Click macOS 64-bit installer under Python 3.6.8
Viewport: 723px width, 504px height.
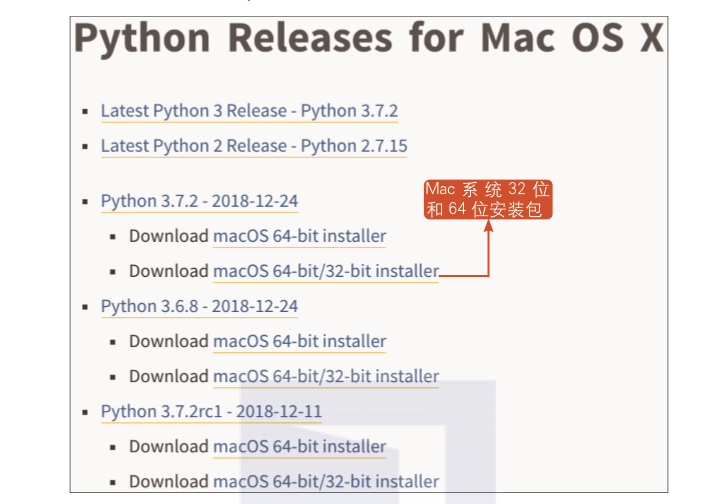click(x=299, y=341)
